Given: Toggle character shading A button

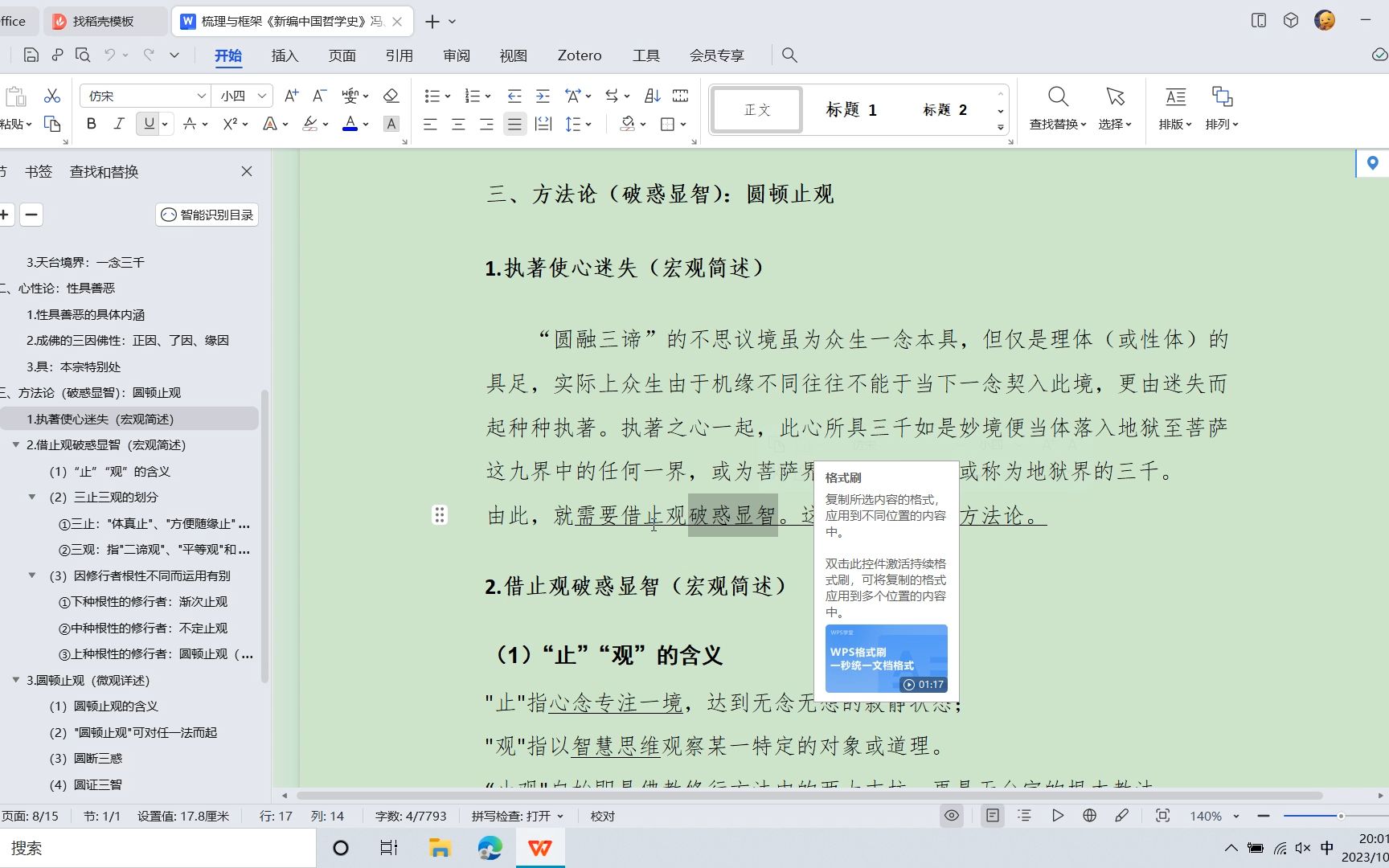Looking at the screenshot, I should coord(391,124).
